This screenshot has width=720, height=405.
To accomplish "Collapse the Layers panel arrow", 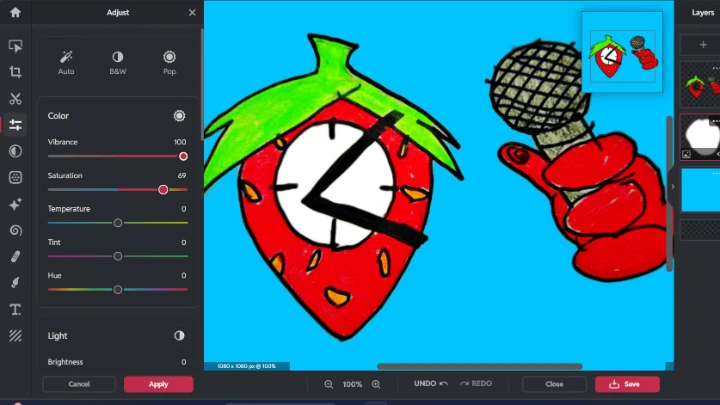I will [x=673, y=186].
